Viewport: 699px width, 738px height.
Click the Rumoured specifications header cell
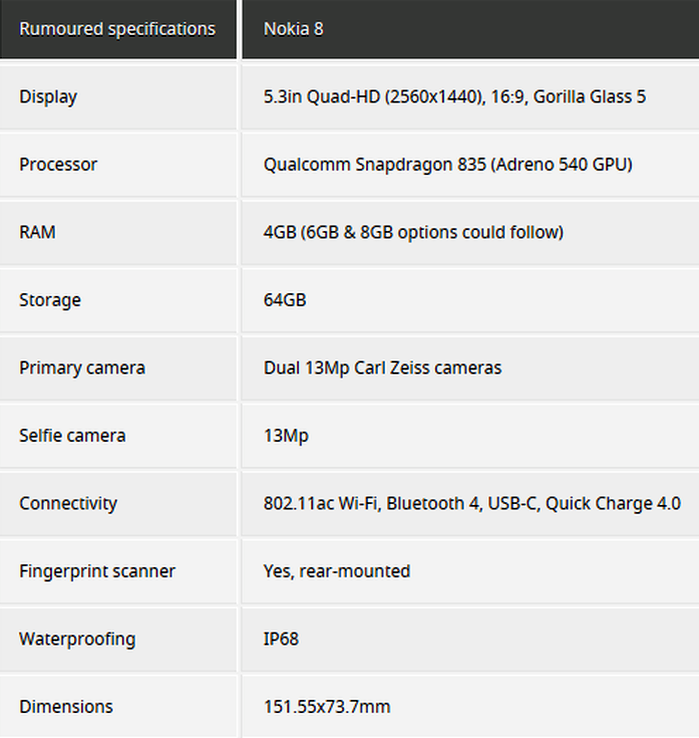pos(117,29)
